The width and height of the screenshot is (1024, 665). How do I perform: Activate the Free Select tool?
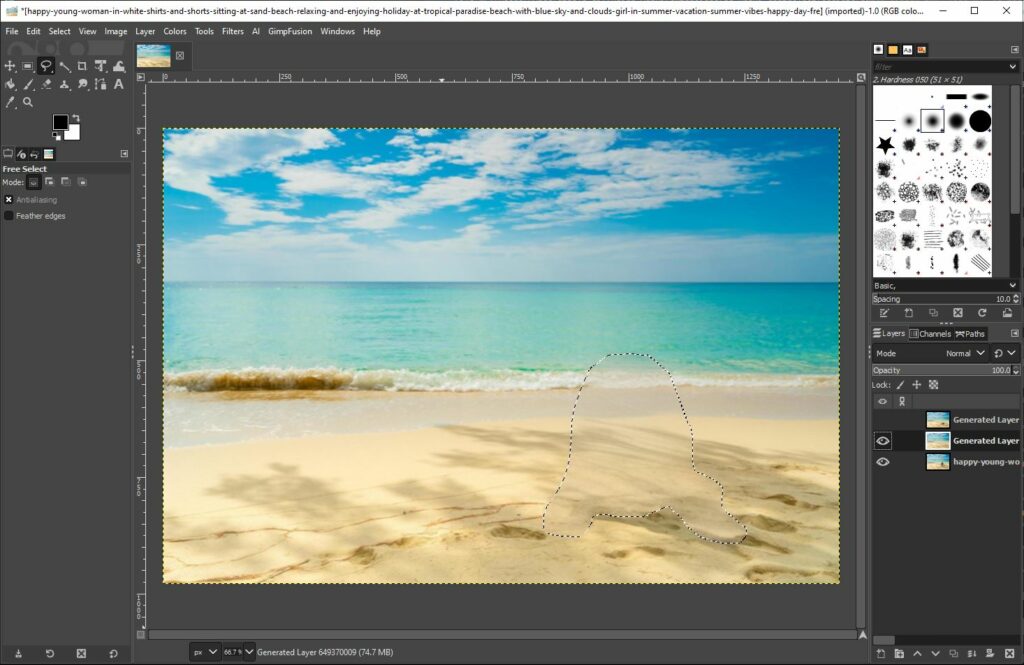pos(47,66)
